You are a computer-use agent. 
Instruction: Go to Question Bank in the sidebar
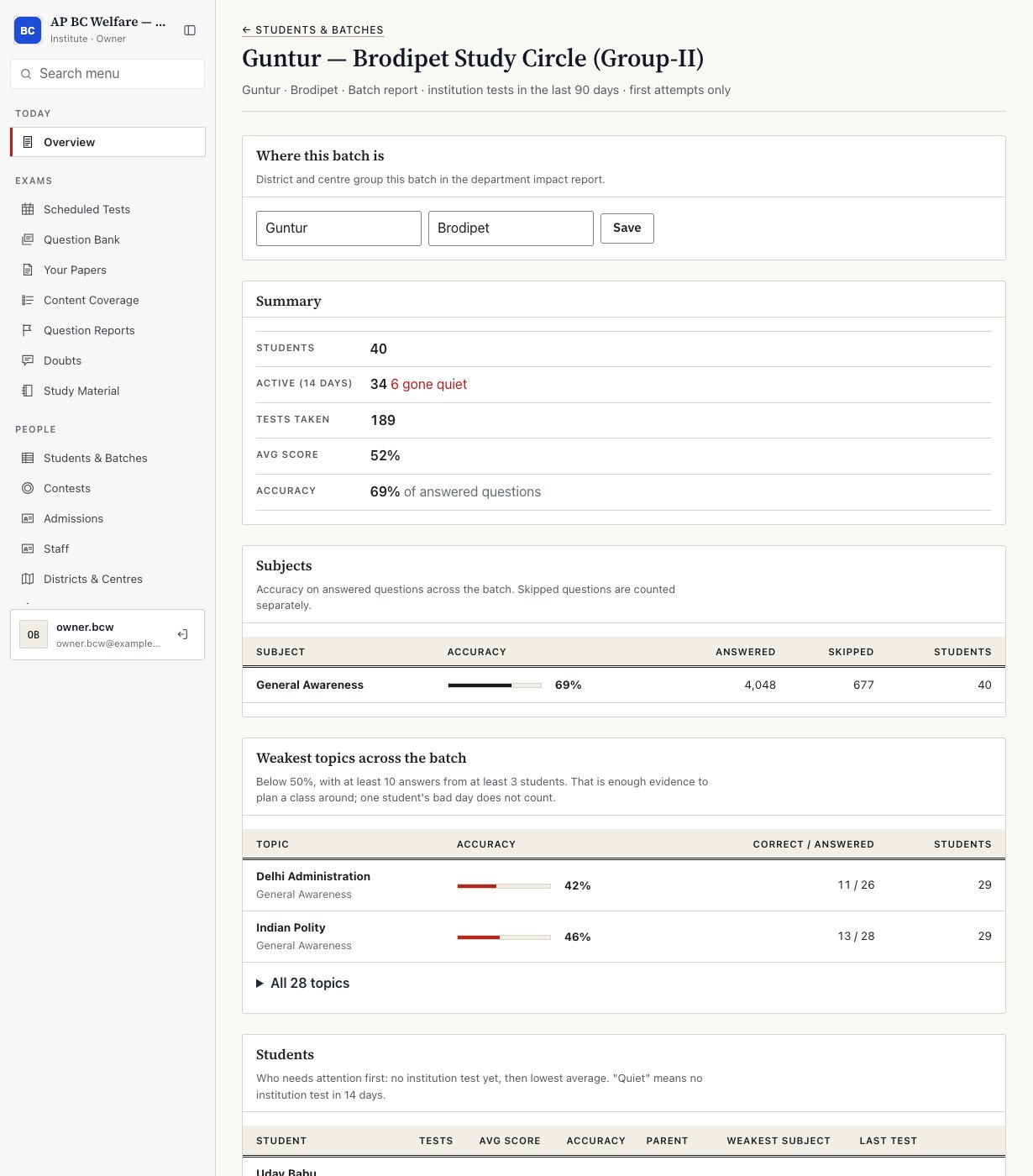[x=107, y=239]
